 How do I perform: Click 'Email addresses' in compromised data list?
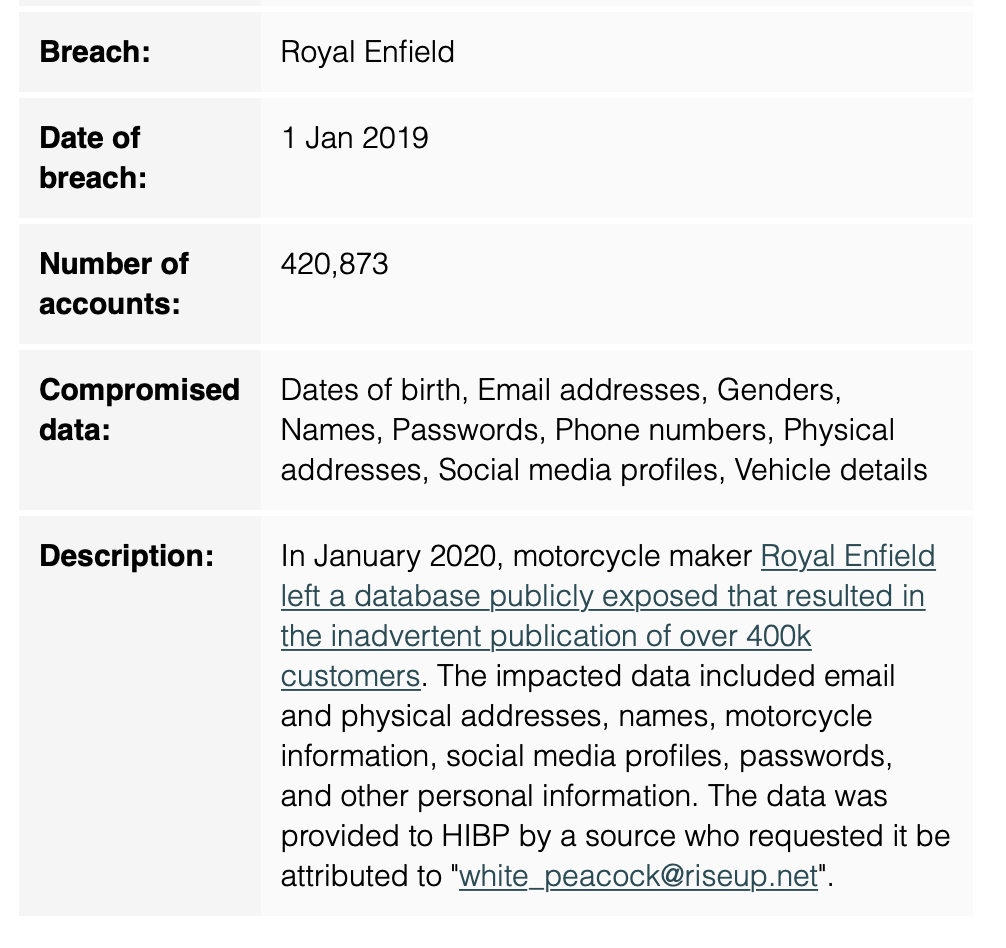tap(588, 390)
